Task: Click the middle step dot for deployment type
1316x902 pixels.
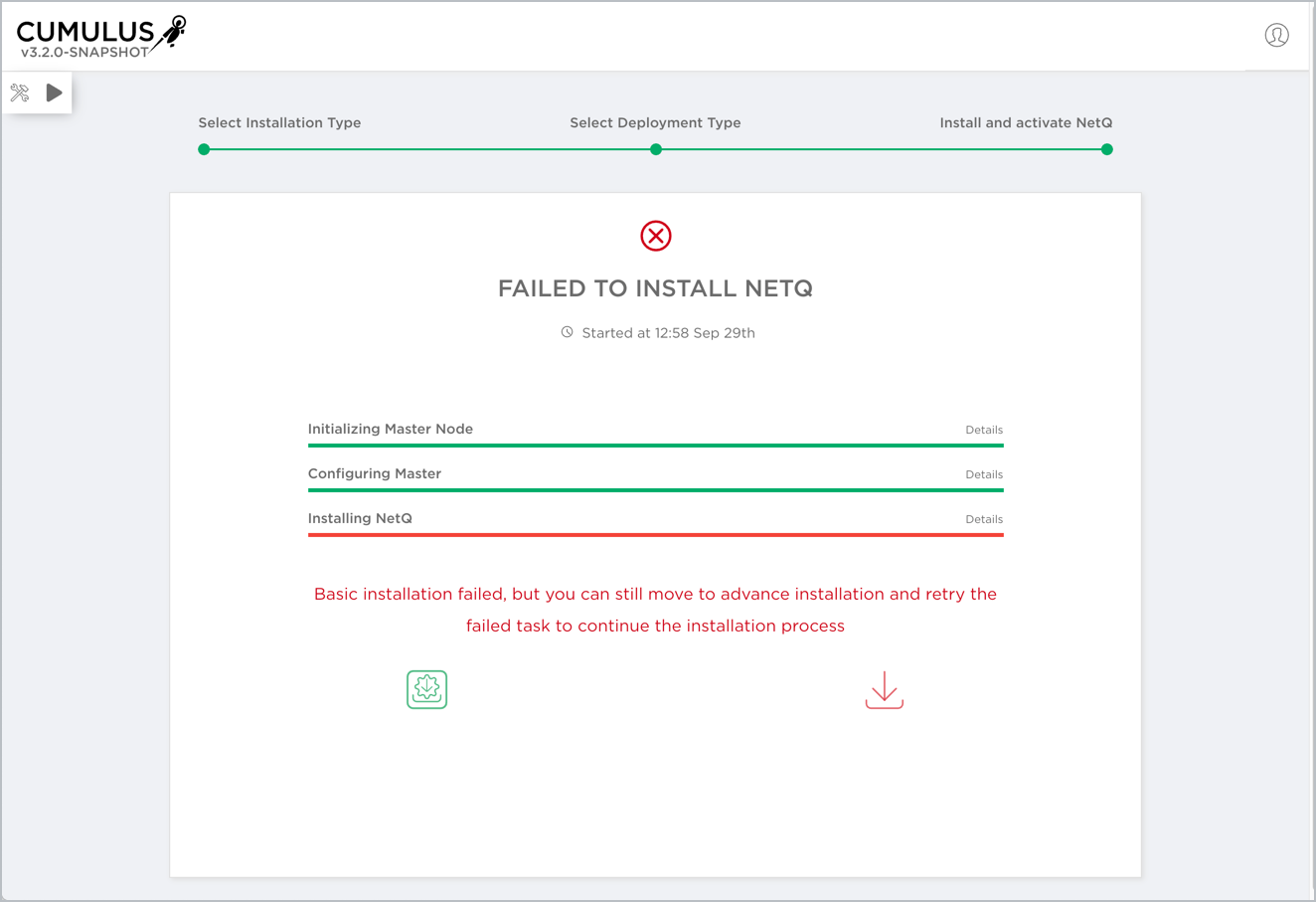Action: pos(655,149)
